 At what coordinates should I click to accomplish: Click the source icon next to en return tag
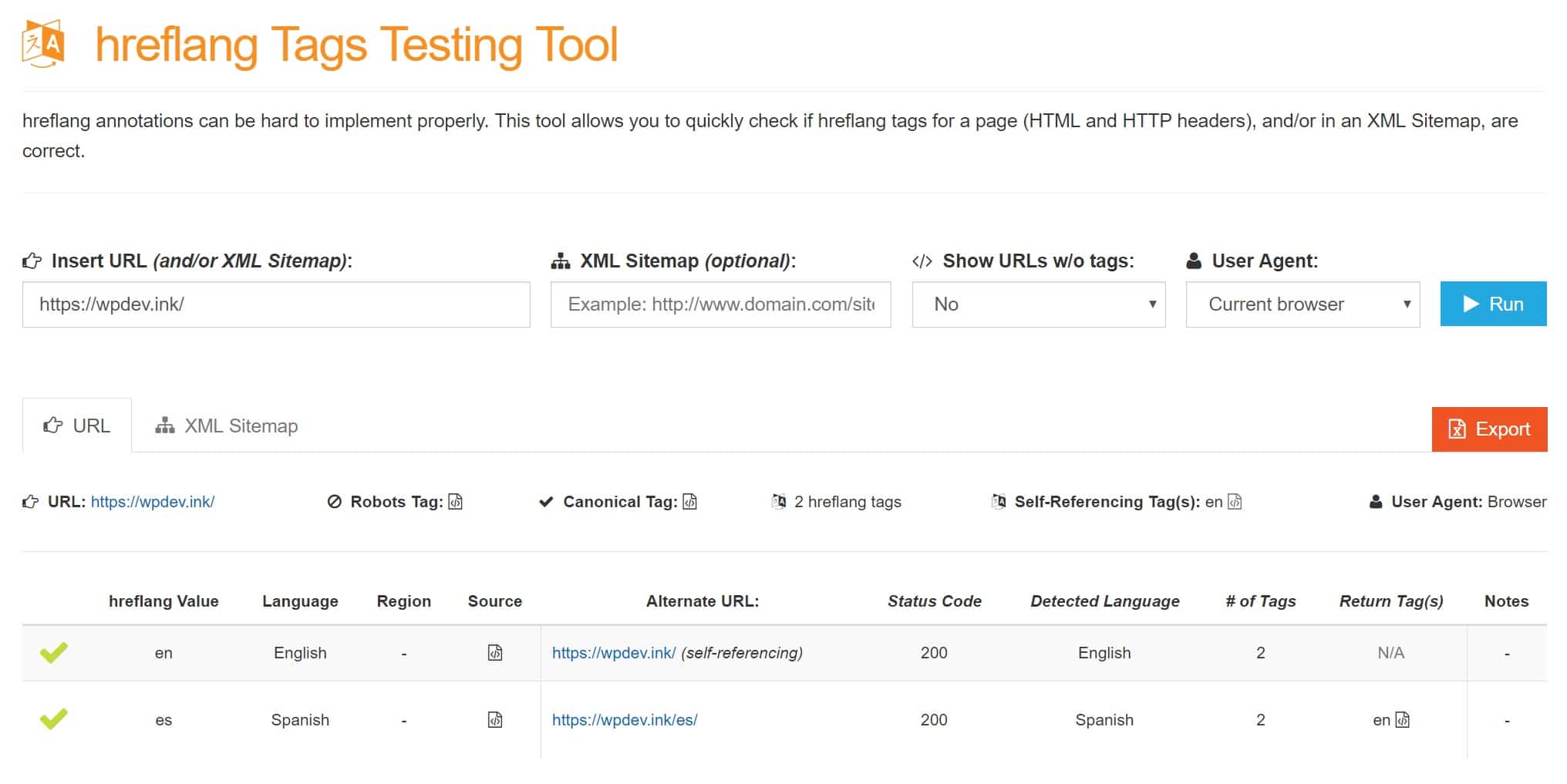point(1402,719)
